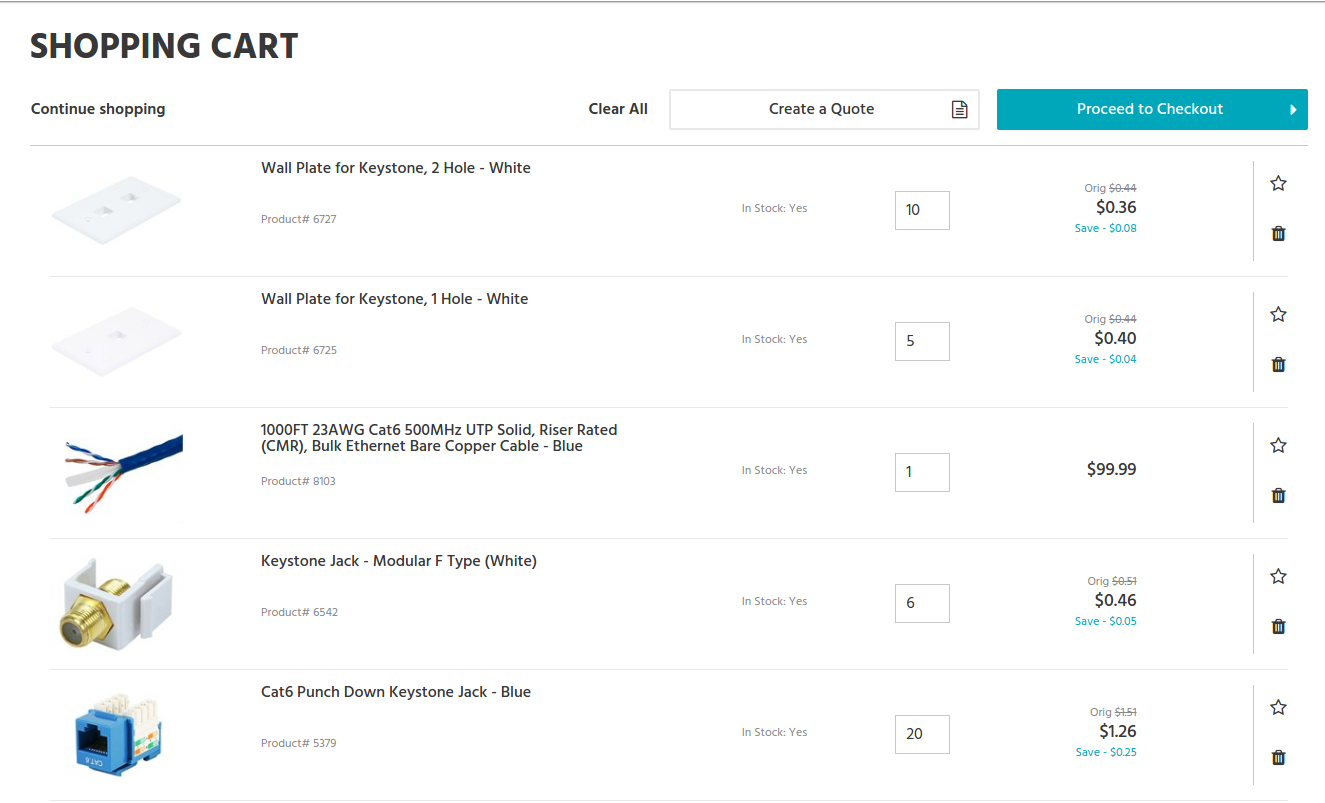The image size is (1325, 803).
Task: Remove 1 Hole Wall Plate with trash icon
Action: tap(1278, 365)
